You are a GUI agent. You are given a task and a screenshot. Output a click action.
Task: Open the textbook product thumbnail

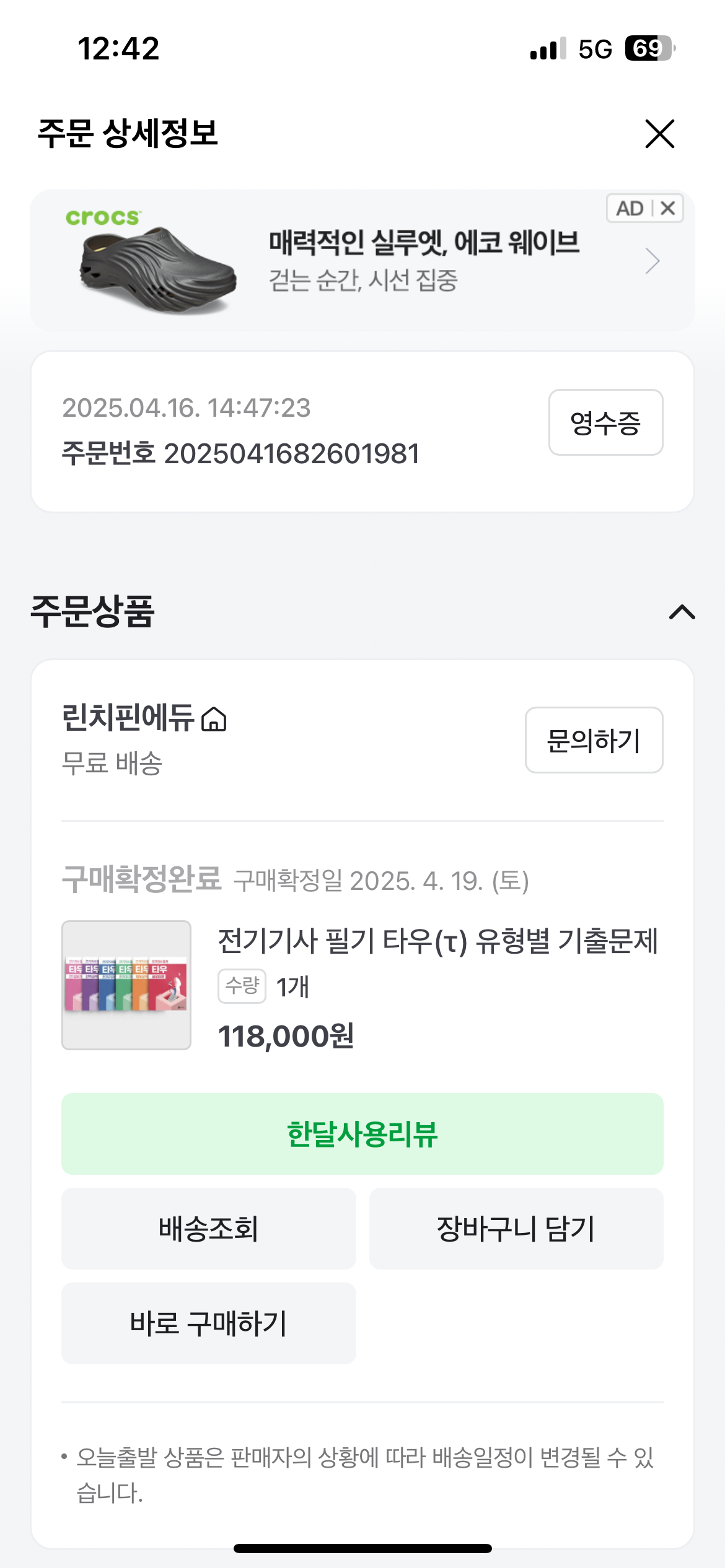pyautogui.click(x=126, y=985)
